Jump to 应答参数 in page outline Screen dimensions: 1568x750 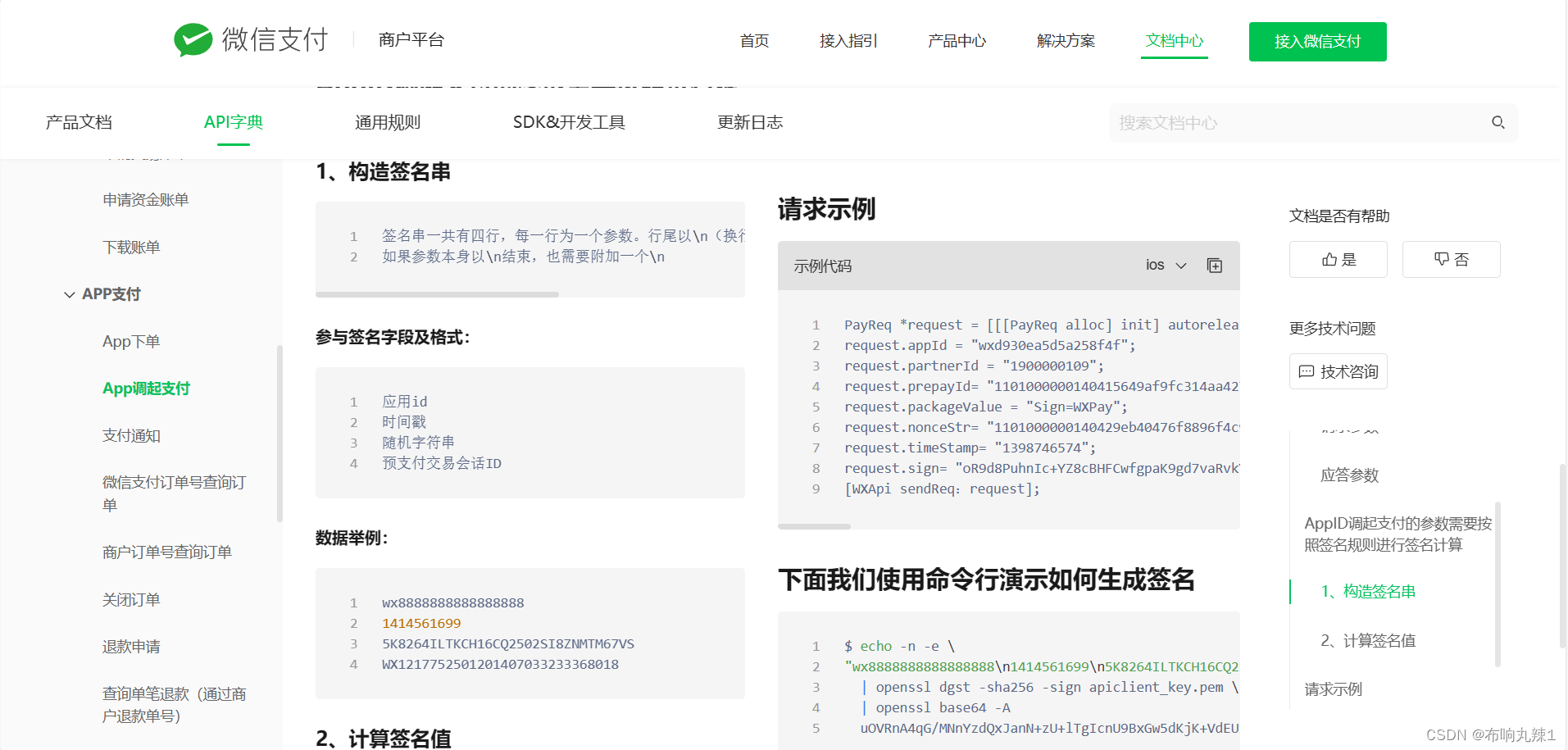tap(1349, 475)
